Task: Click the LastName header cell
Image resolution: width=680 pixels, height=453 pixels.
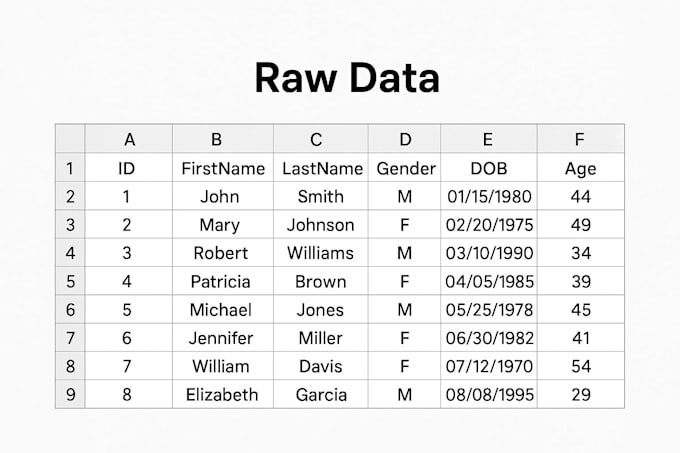Action: coord(321,168)
